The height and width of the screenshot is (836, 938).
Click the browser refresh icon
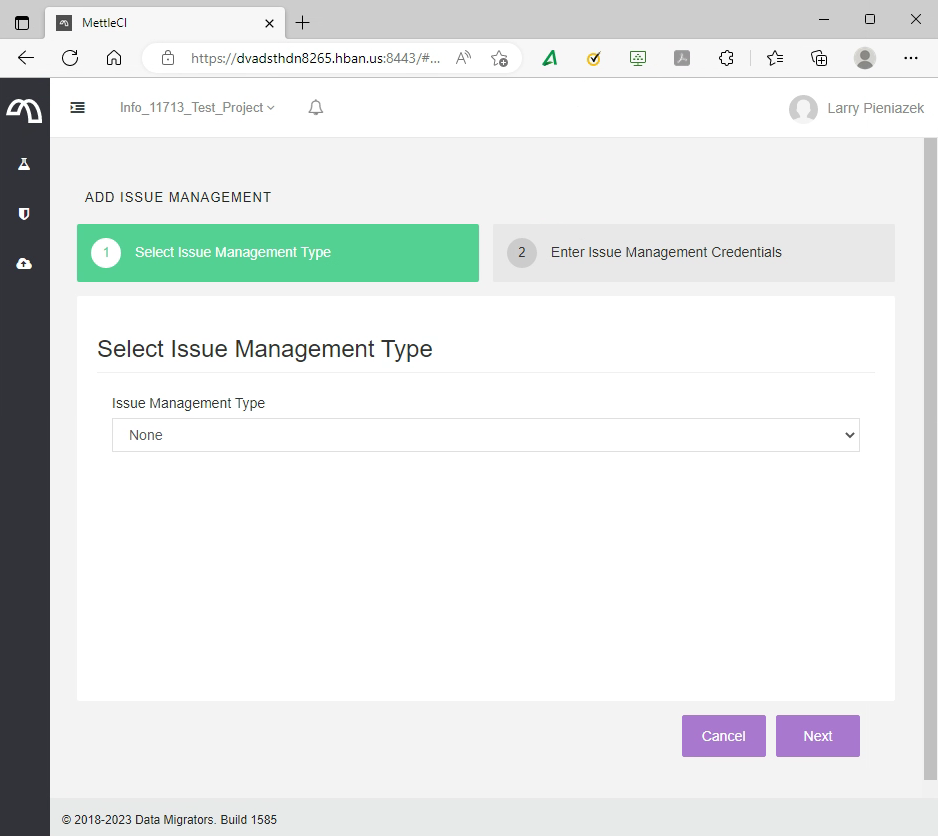70,58
